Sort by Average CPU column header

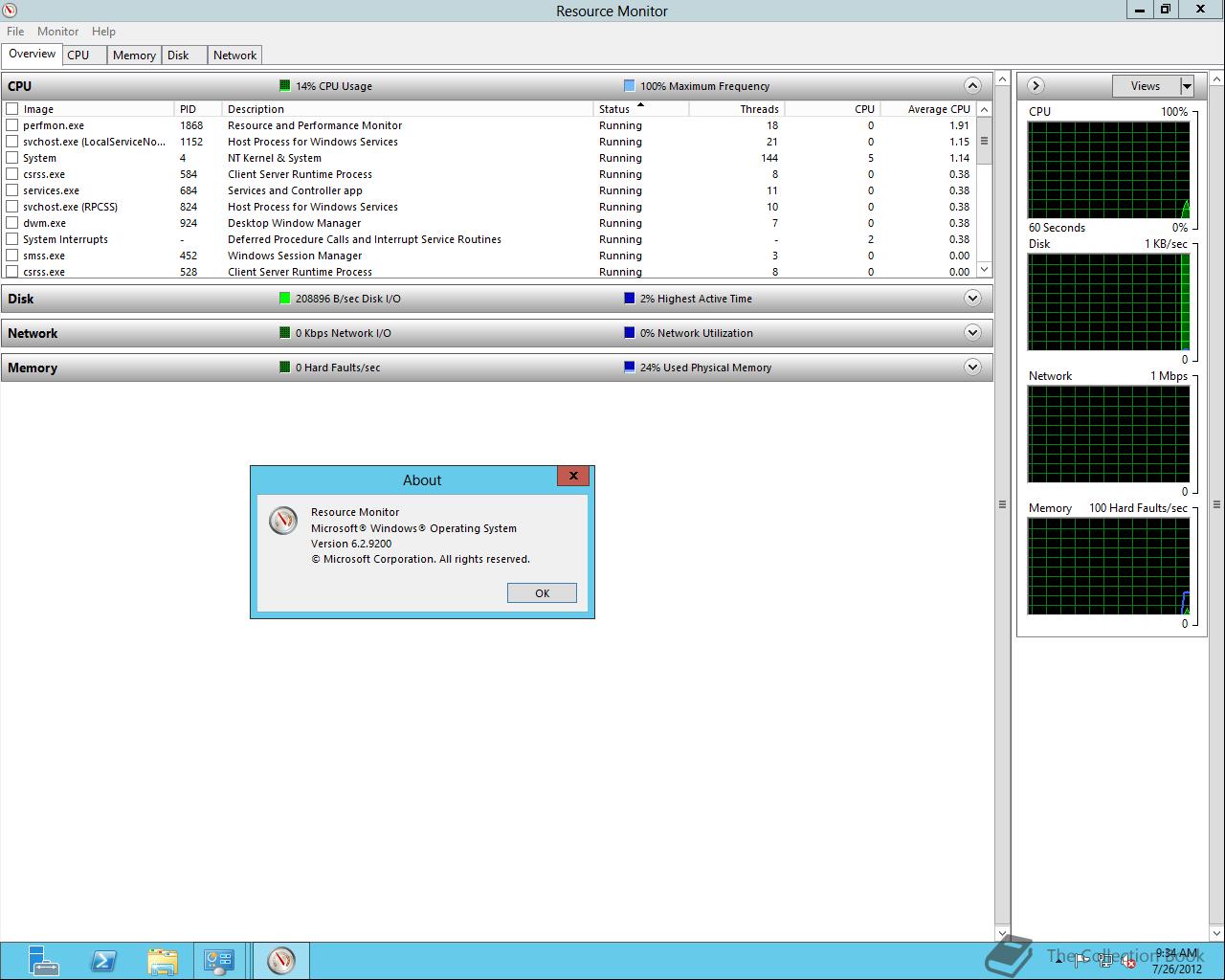[x=928, y=109]
